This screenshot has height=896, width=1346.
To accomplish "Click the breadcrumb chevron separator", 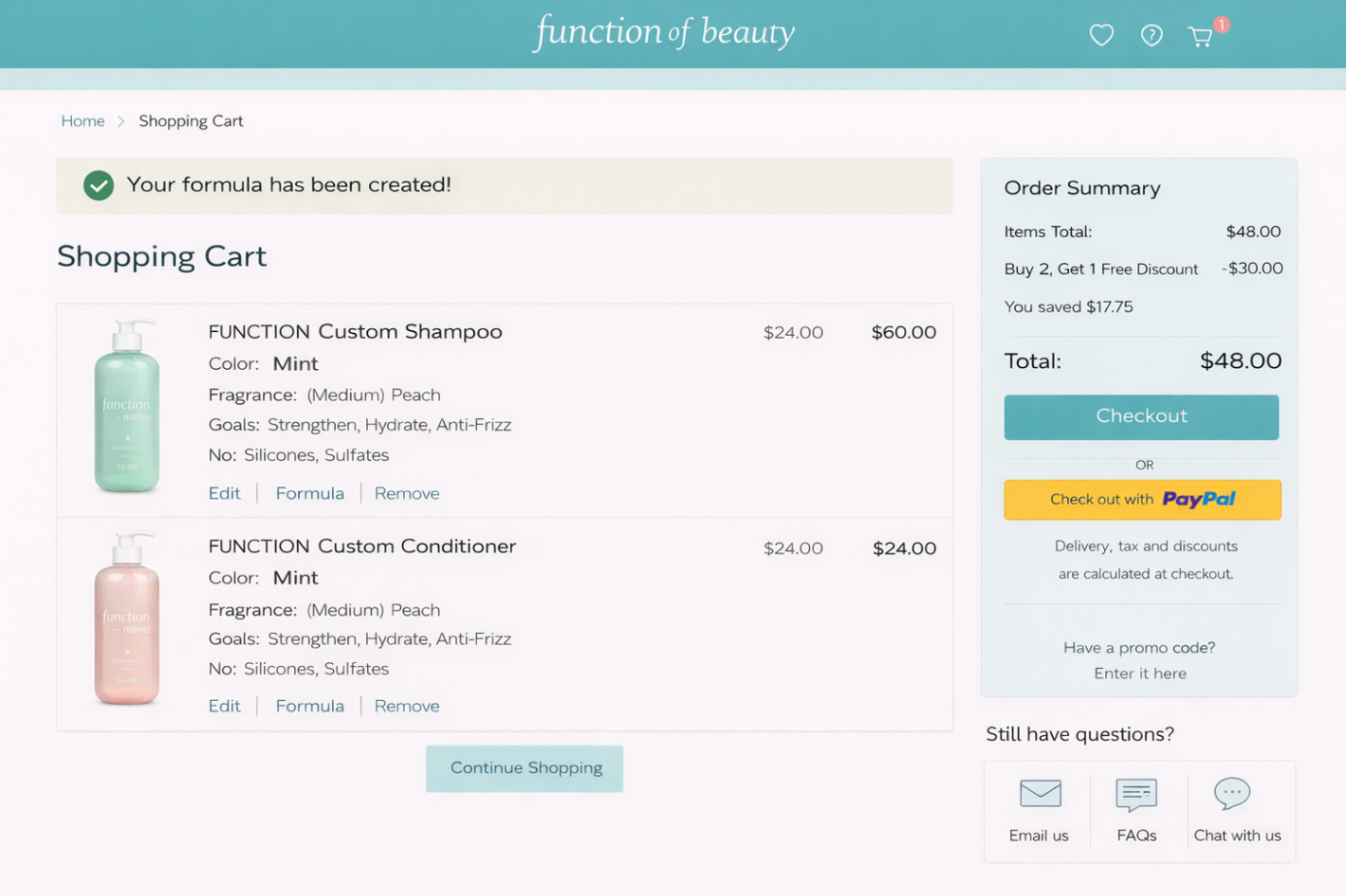I will pyautogui.click(x=121, y=121).
